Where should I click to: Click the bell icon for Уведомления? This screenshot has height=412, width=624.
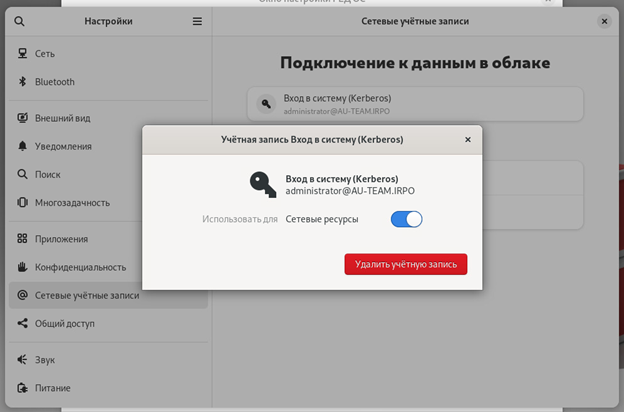pyautogui.click(x=22, y=146)
